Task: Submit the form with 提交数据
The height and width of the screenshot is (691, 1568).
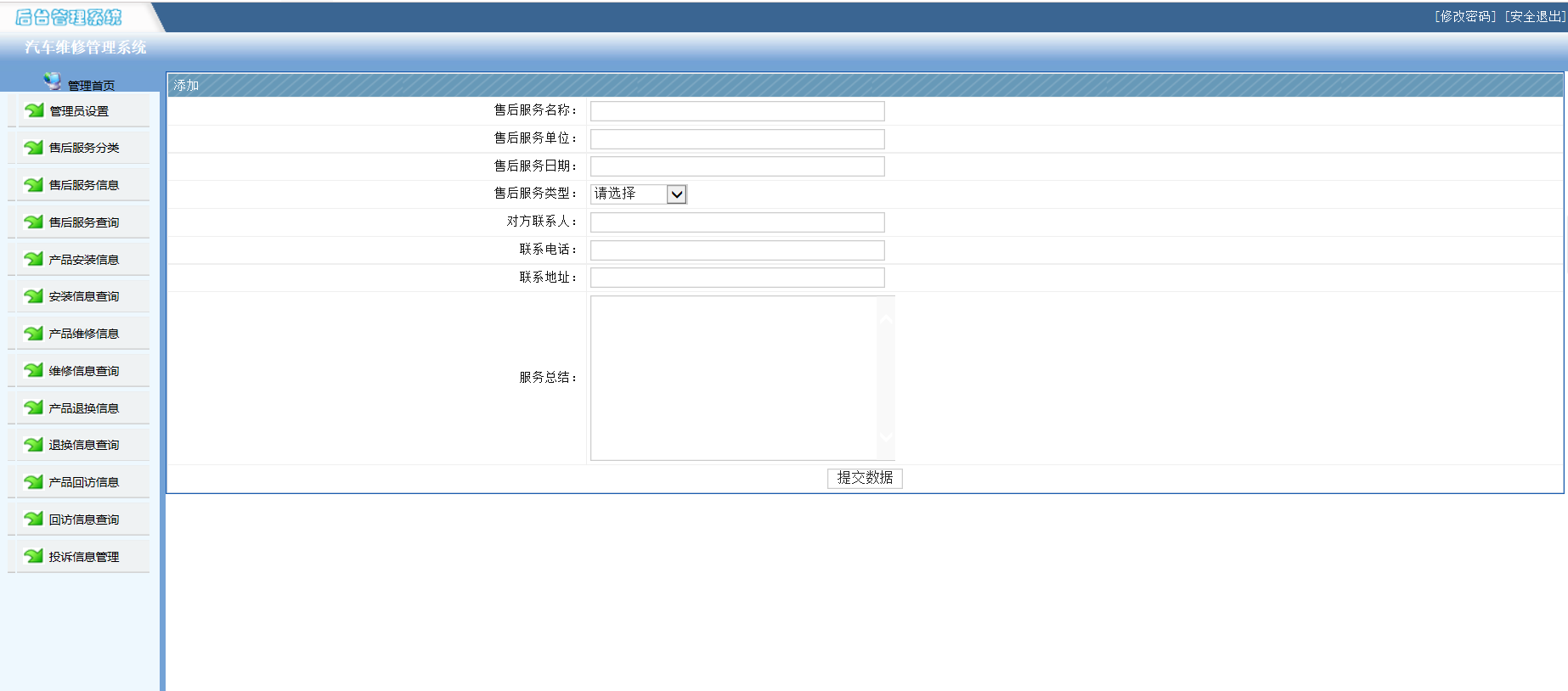Action: [x=865, y=478]
